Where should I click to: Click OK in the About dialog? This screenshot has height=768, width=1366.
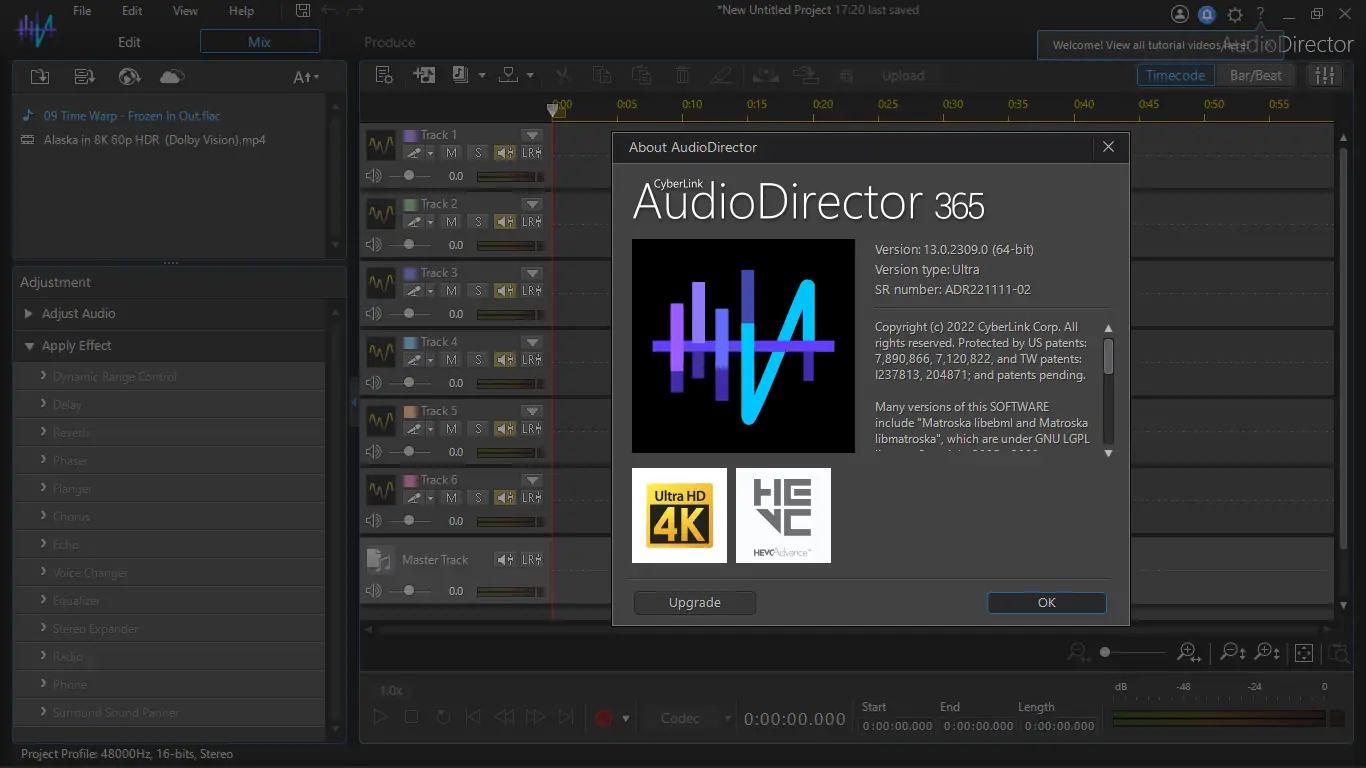[1046, 603]
